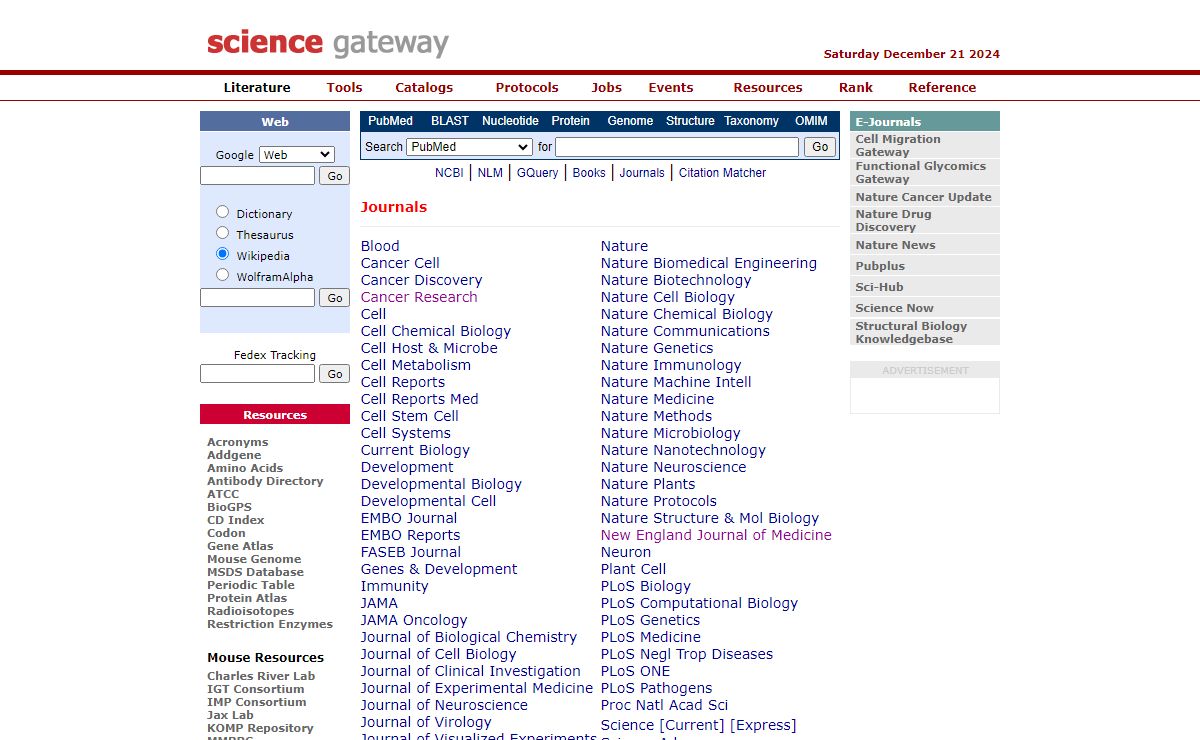This screenshot has height=740, width=1200.
Task: Click Go next to Fedex Tracking field
Action: 335,374
